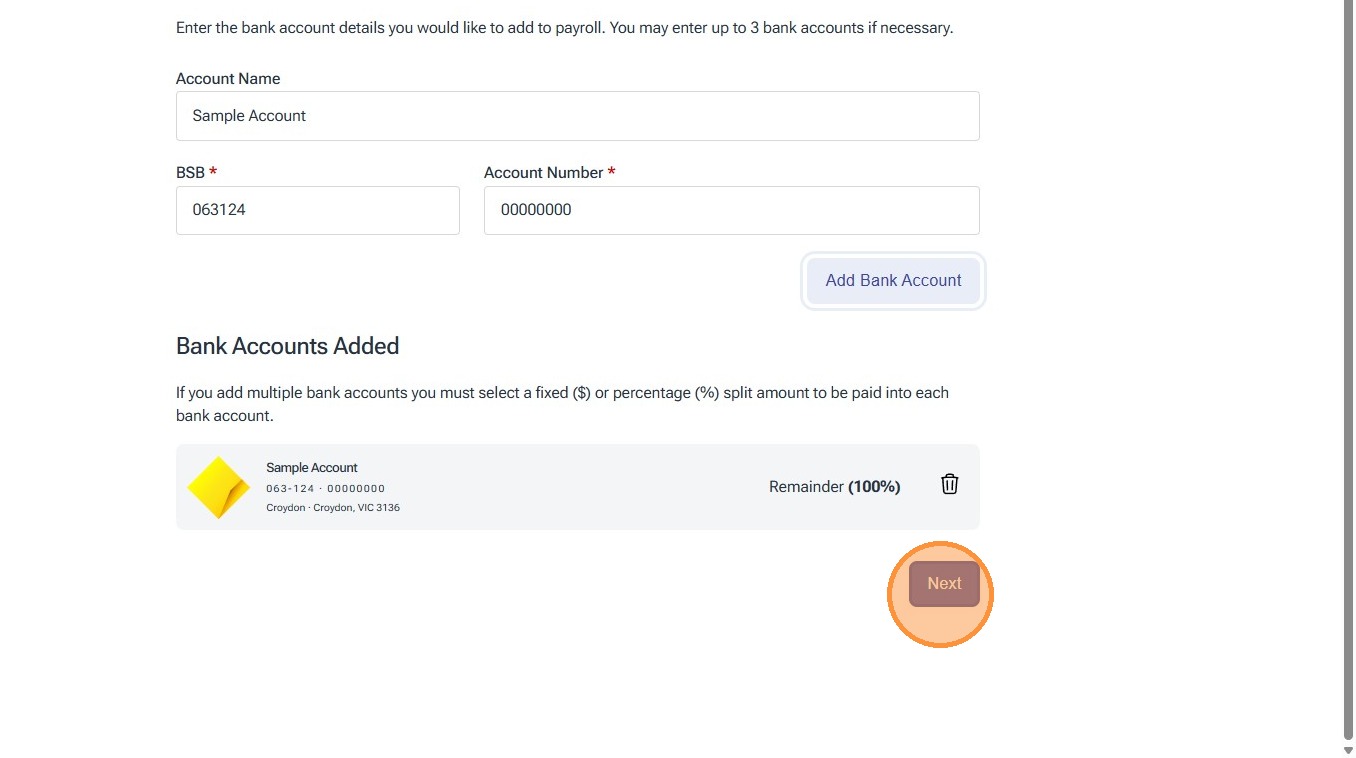Click the Add Bank Account button
The width and height of the screenshot is (1356, 758).
(893, 281)
